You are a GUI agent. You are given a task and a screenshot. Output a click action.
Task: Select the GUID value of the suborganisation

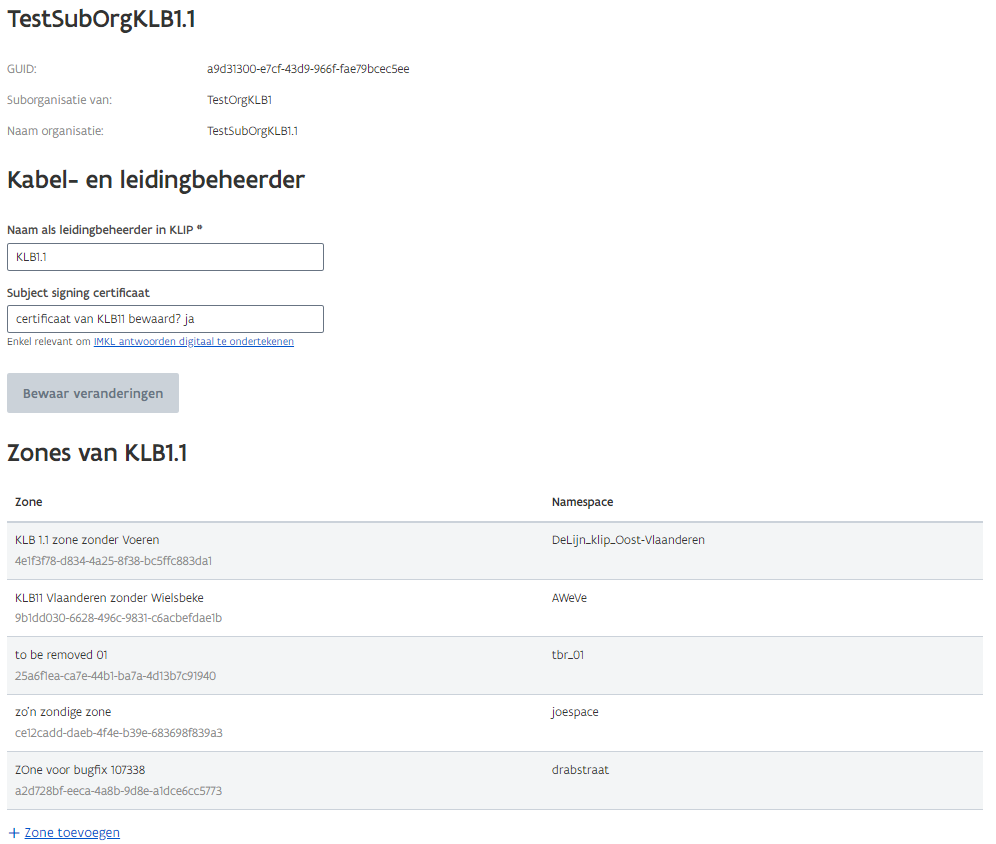pos(306,68)
